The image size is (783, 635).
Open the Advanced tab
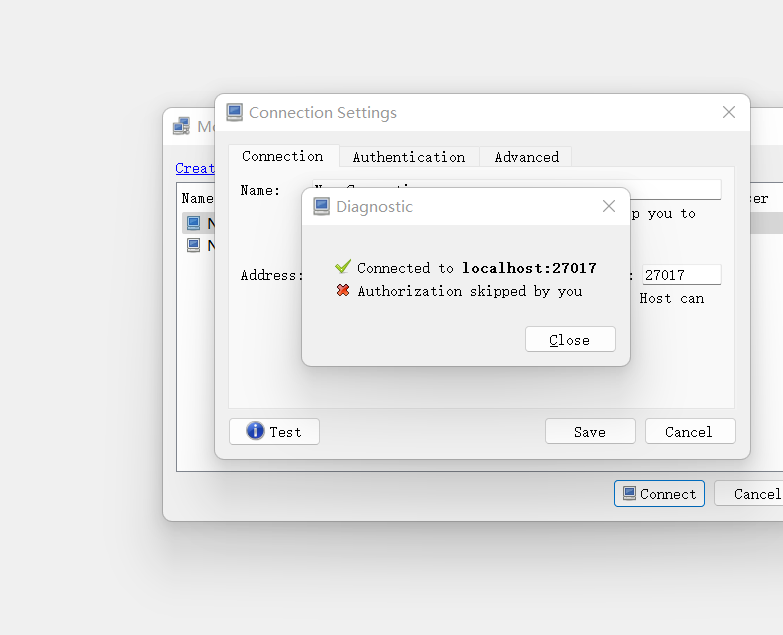pos(526,157)
